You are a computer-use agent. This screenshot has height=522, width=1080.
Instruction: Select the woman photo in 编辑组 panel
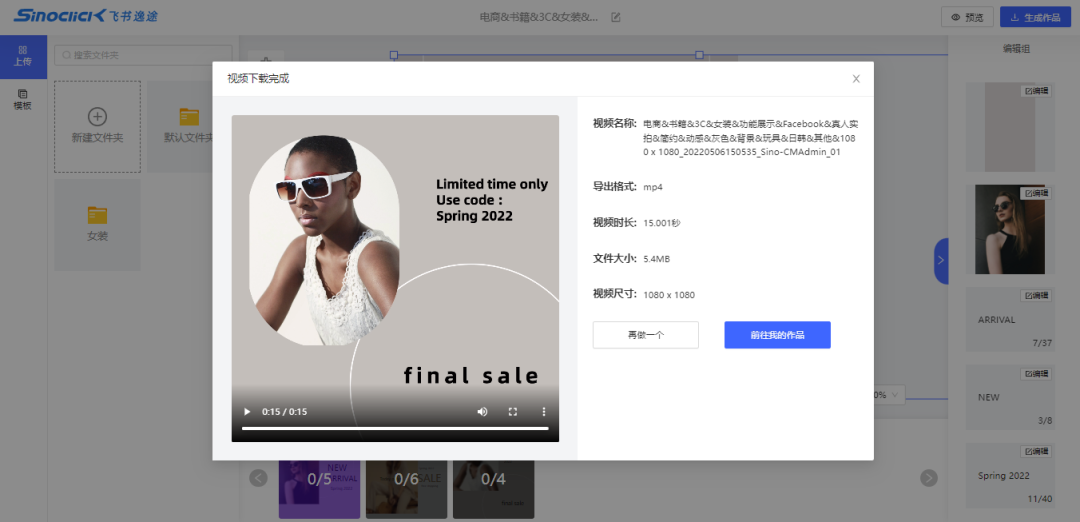coord(1010,229)
